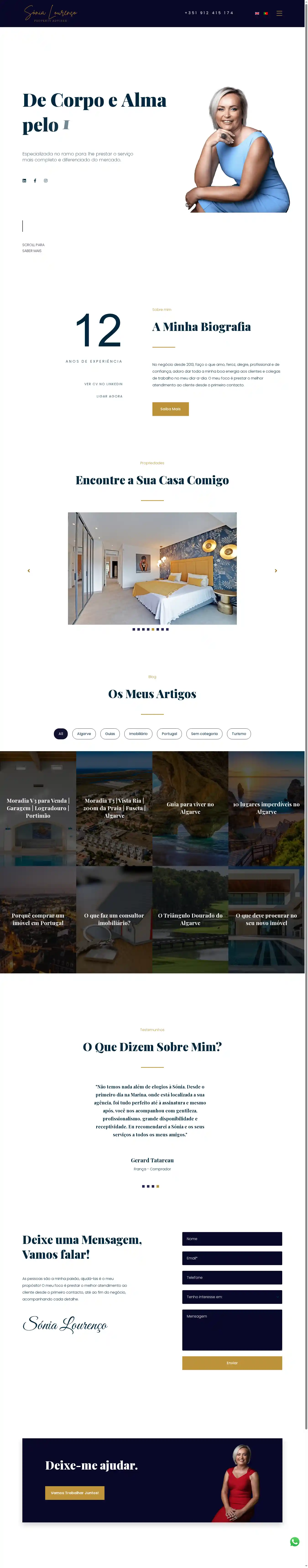Open the WhatsApp chat icon
This screenshot has width=308, height=1568.
point(295,1541)
